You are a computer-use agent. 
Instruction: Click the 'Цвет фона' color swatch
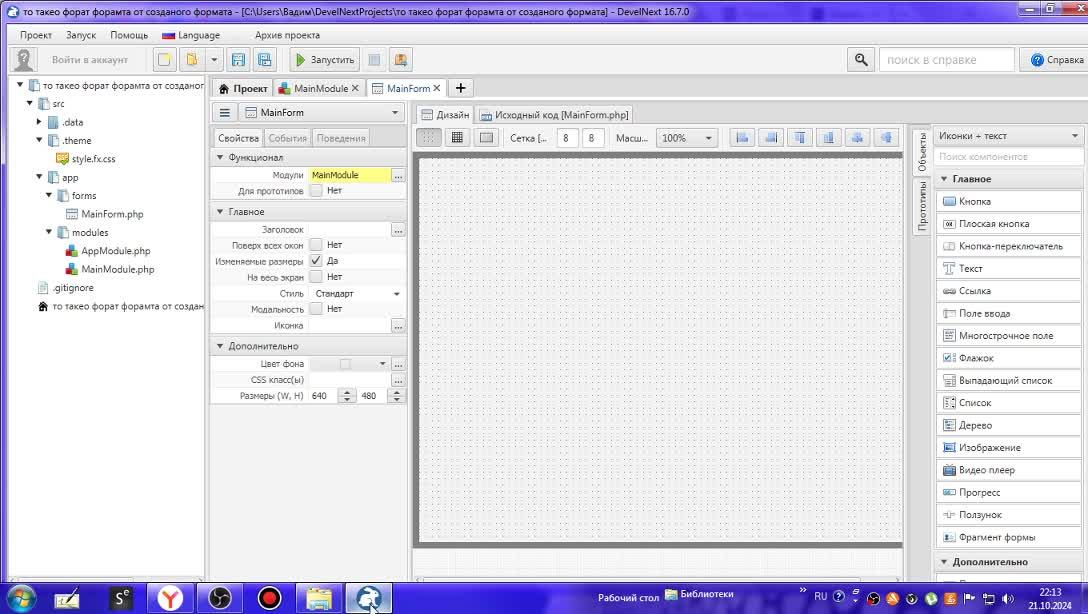point(346,364)
